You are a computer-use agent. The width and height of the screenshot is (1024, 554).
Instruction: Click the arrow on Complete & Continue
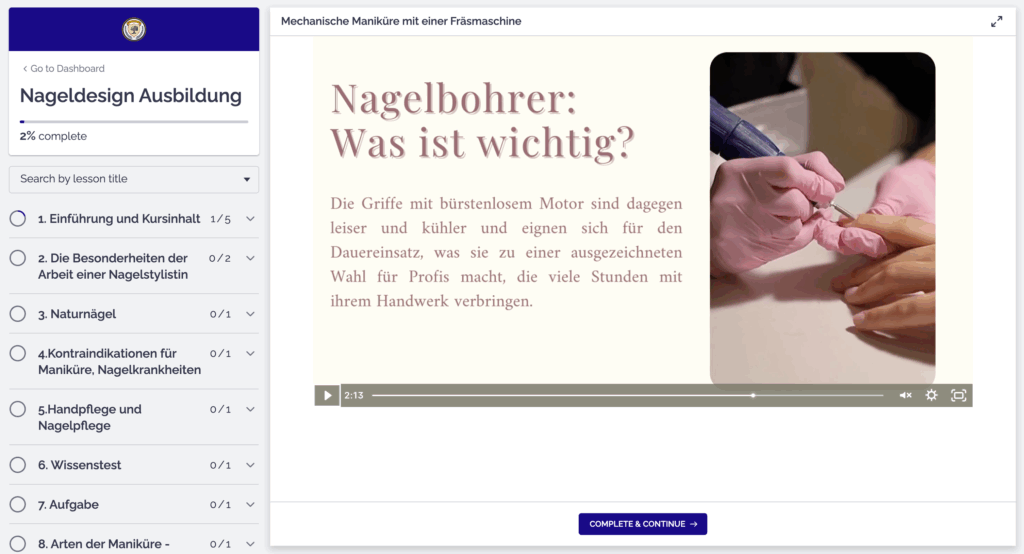(693, 524)
